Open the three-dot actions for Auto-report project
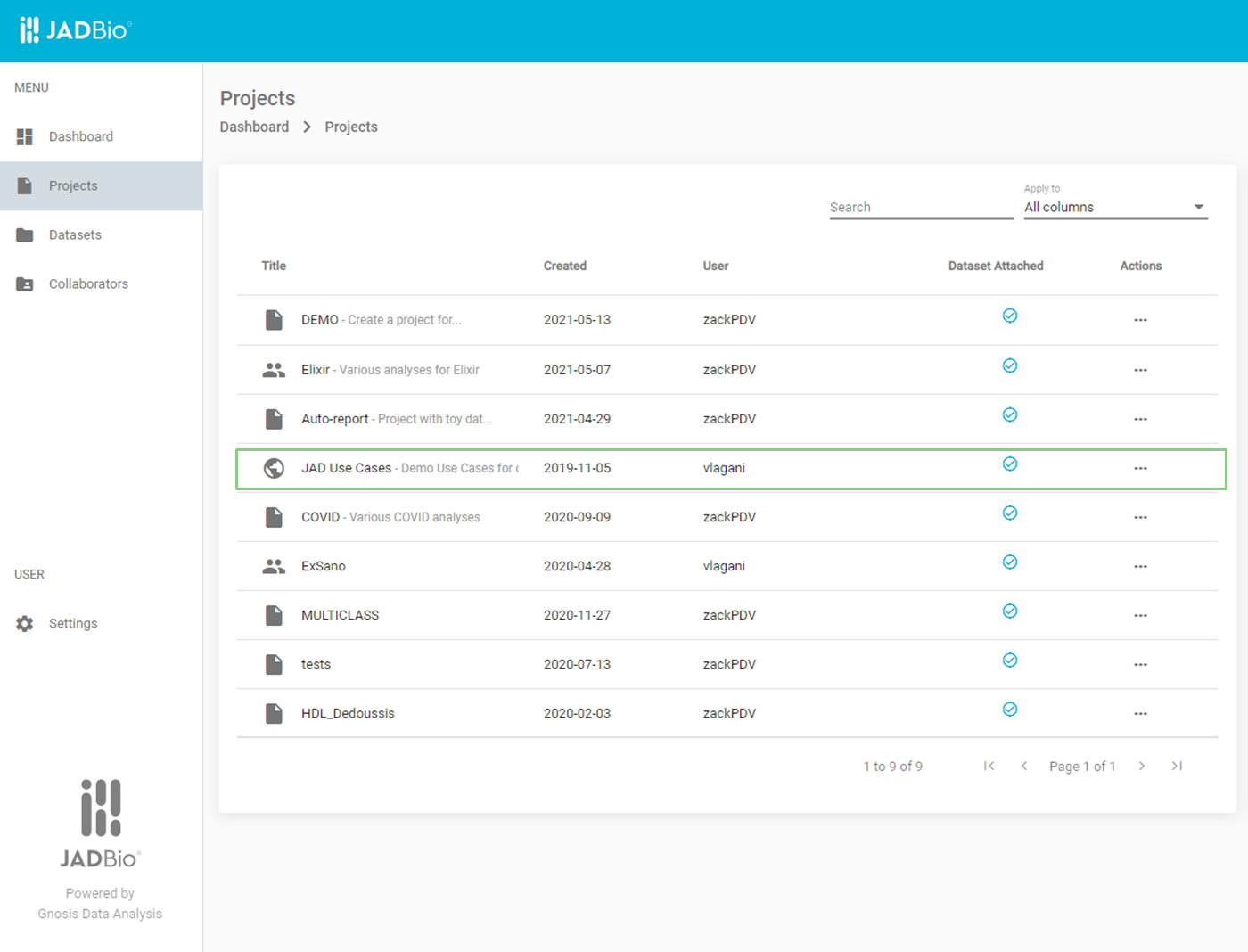 click(x=1140, y=419)
